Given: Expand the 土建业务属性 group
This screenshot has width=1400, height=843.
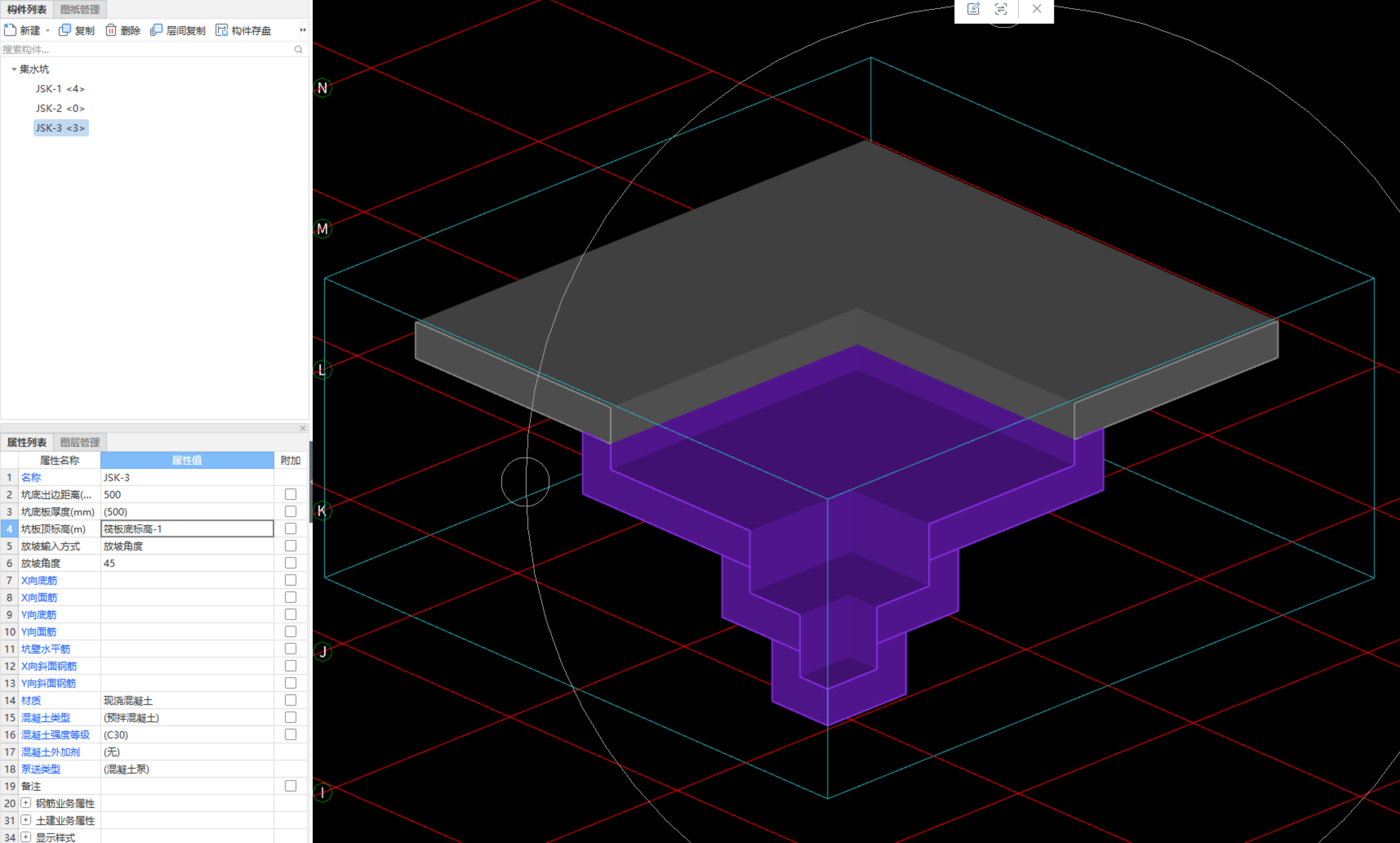Looking at the screenshot, I should click(x=26, y=820).
